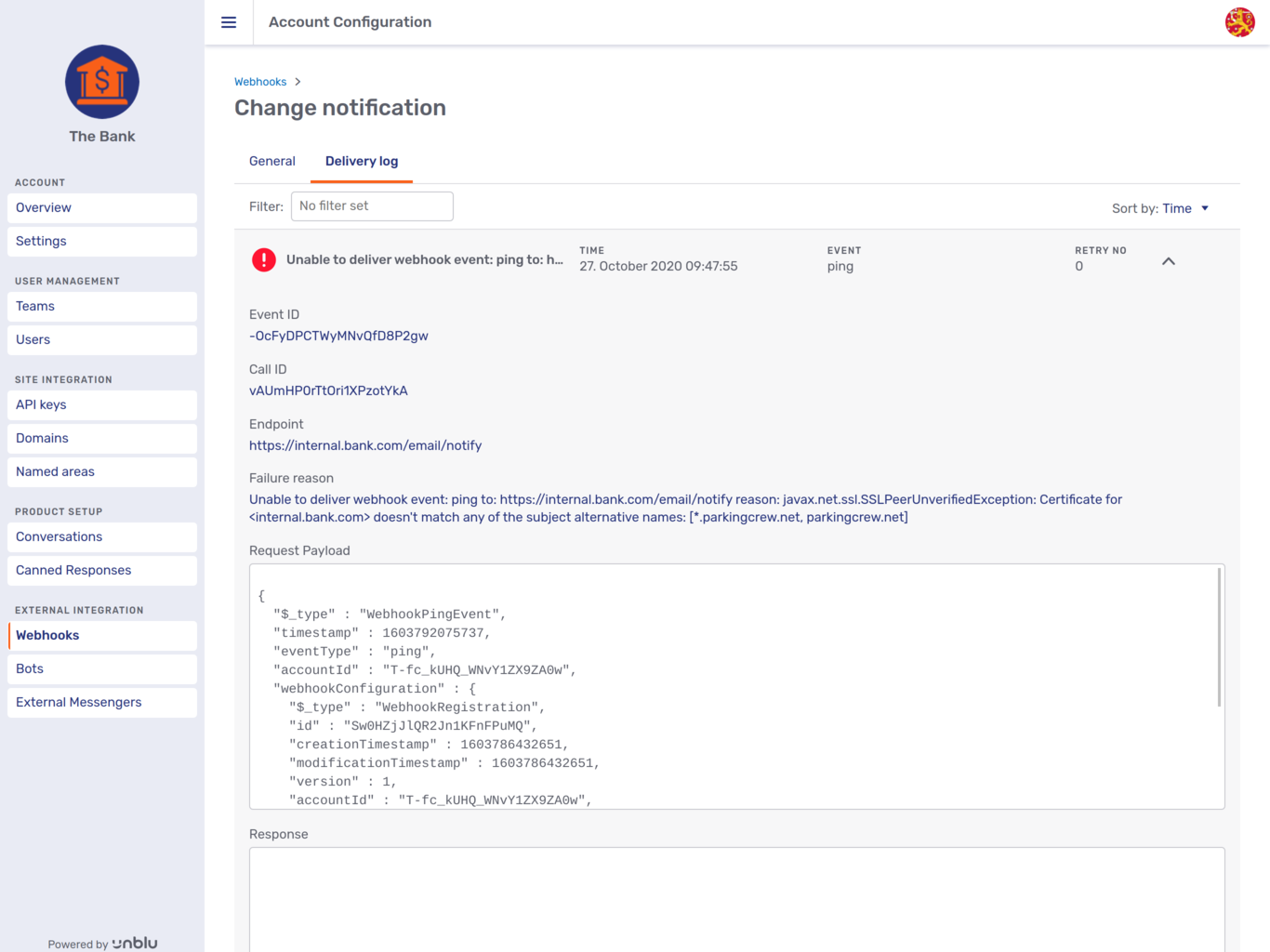Image resolution: width=1270 pixels, height=952 pixels.
Task: Click the Powered by unblu logo
Action: (101, 943)
